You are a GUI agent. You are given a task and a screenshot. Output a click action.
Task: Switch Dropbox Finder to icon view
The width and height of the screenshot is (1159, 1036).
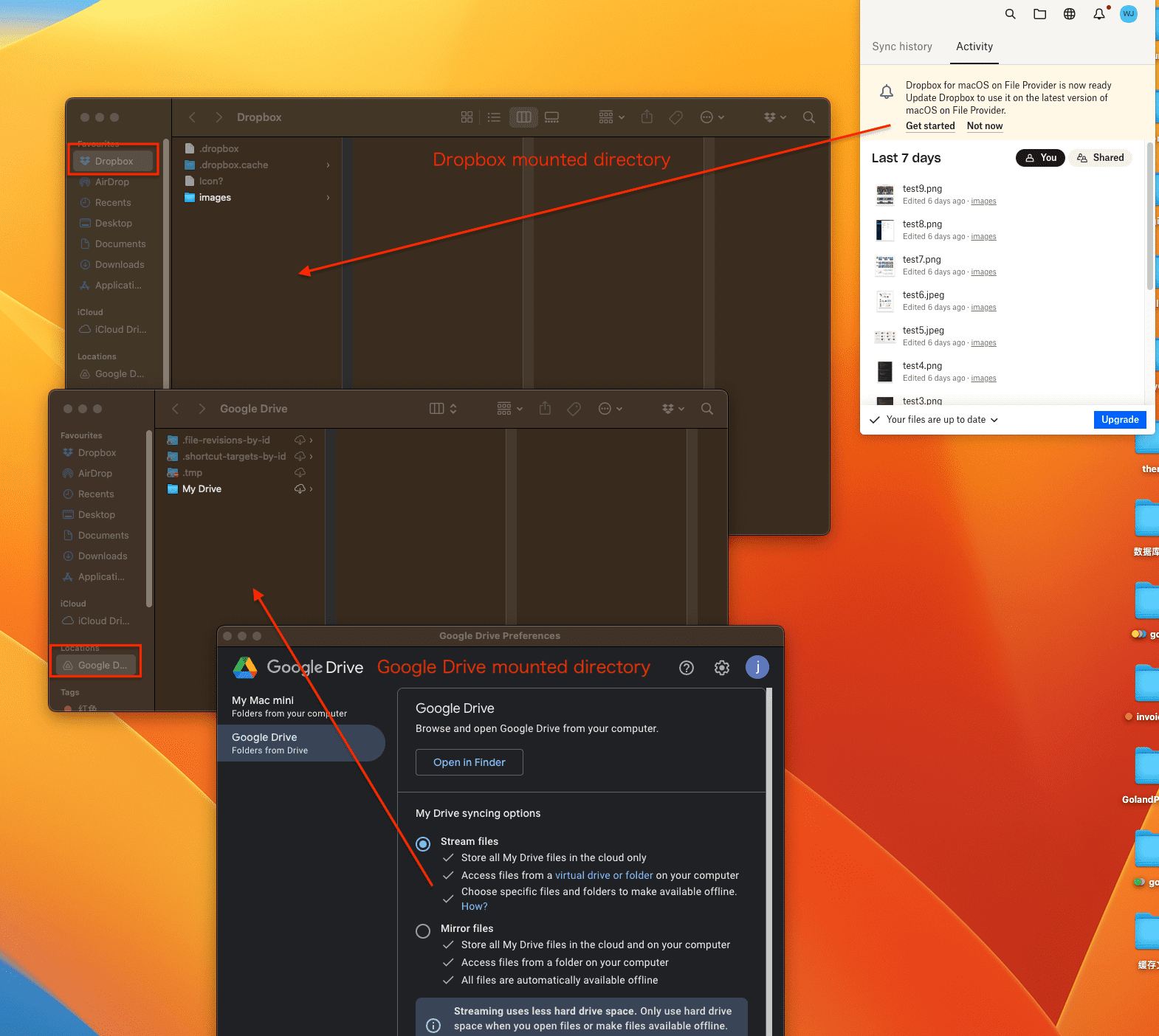[467, 117]
